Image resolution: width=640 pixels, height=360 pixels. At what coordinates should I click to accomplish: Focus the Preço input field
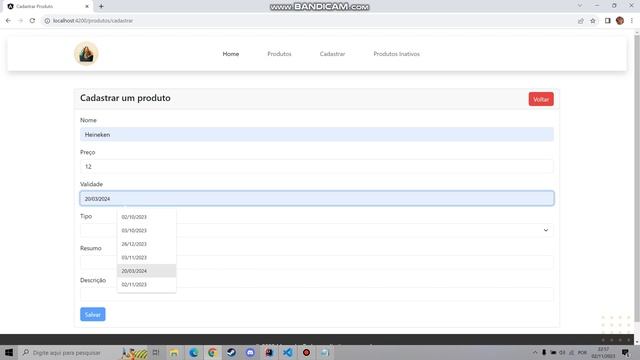pyautogui.click(x=317, y=167)
